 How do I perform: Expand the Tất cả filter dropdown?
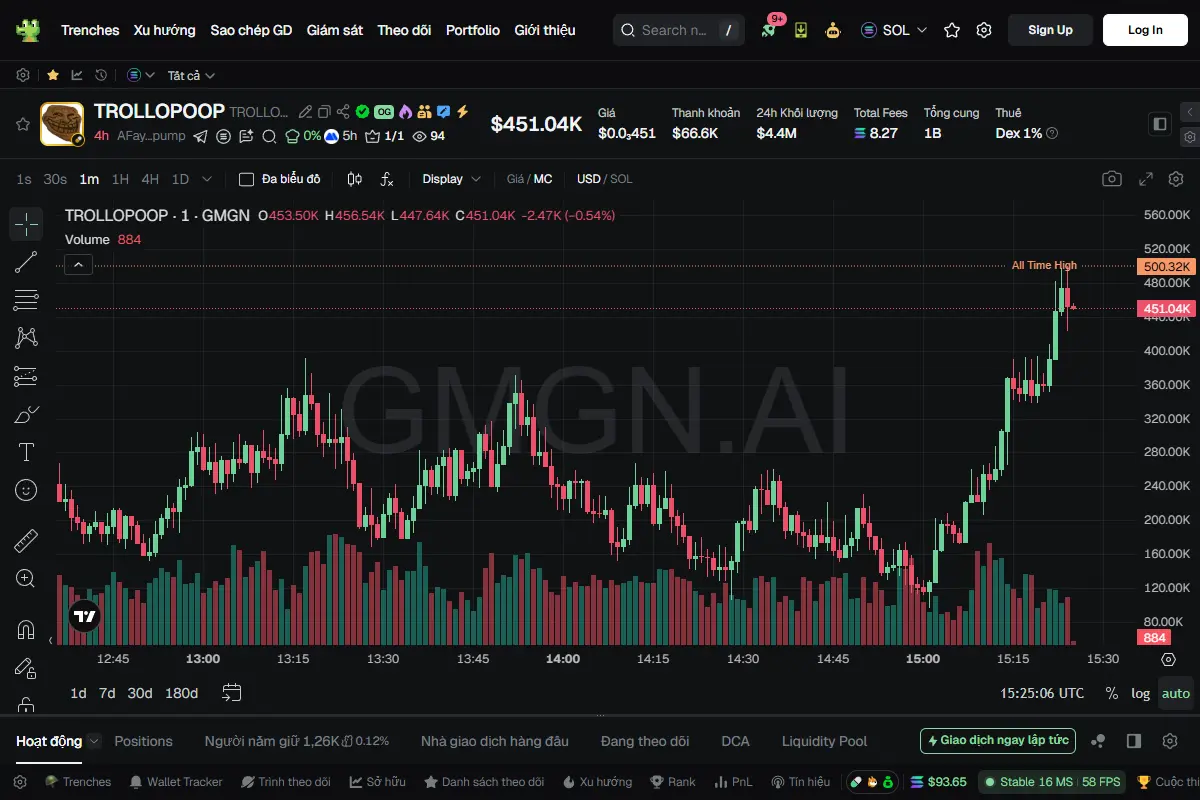[x=192, y=75]
